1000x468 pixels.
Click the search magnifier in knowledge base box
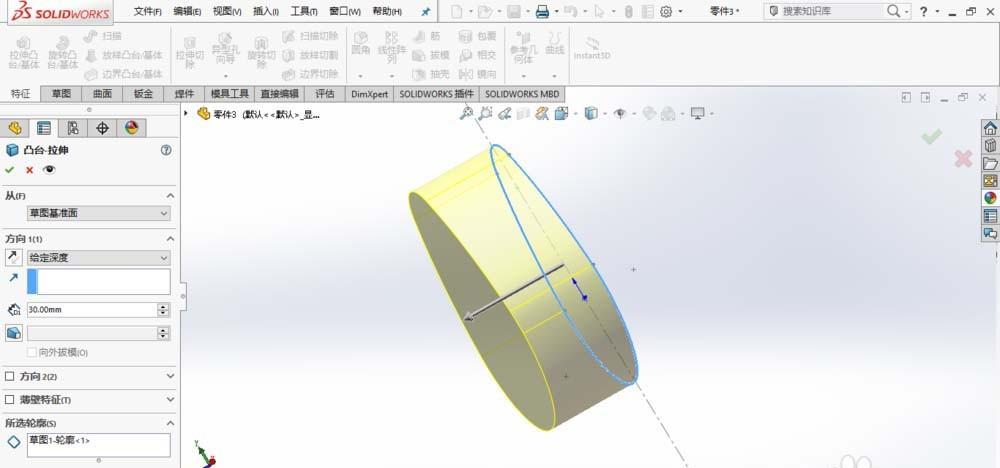893,11
